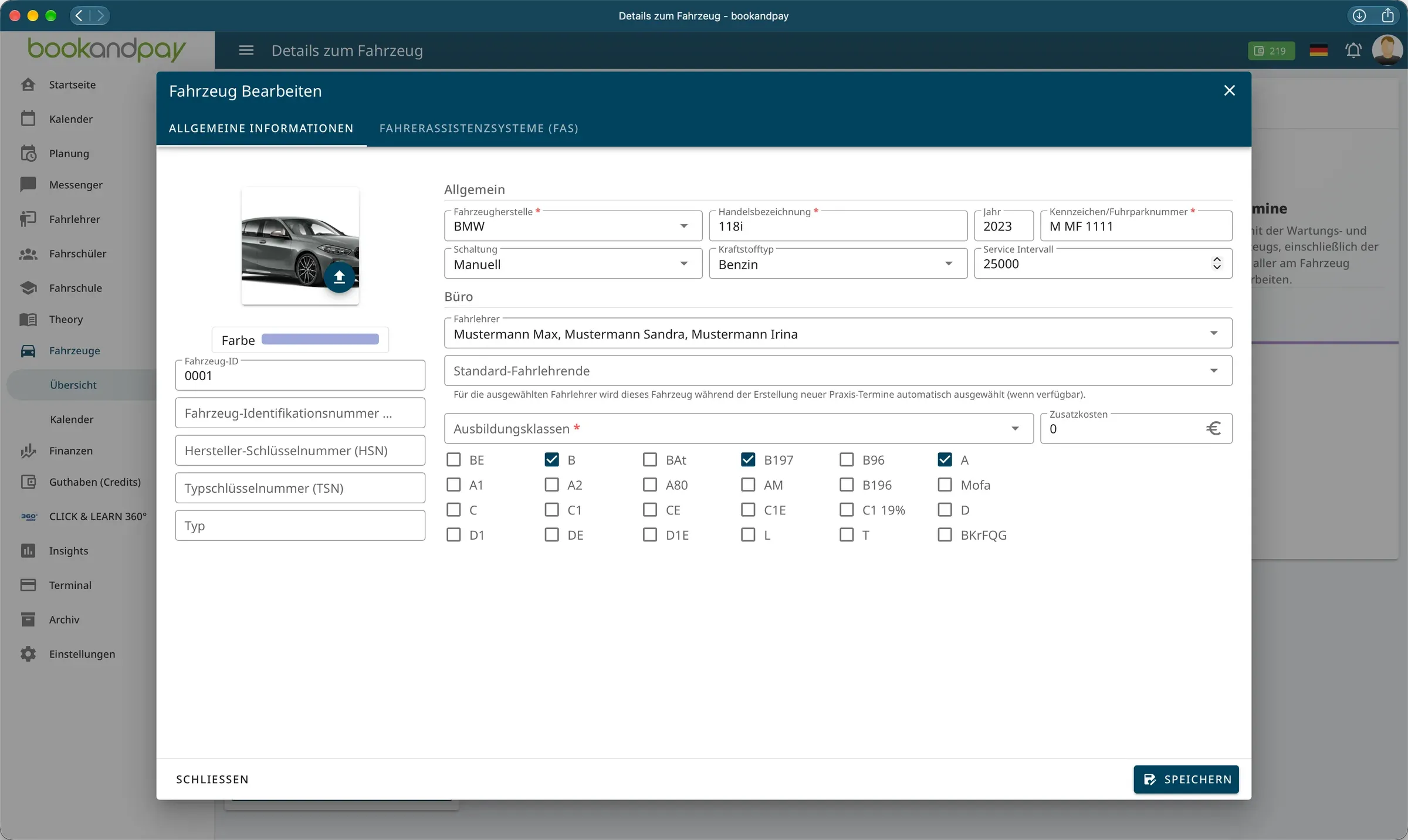Open the Kraftstofftyp Benzin dropdown

838,264
